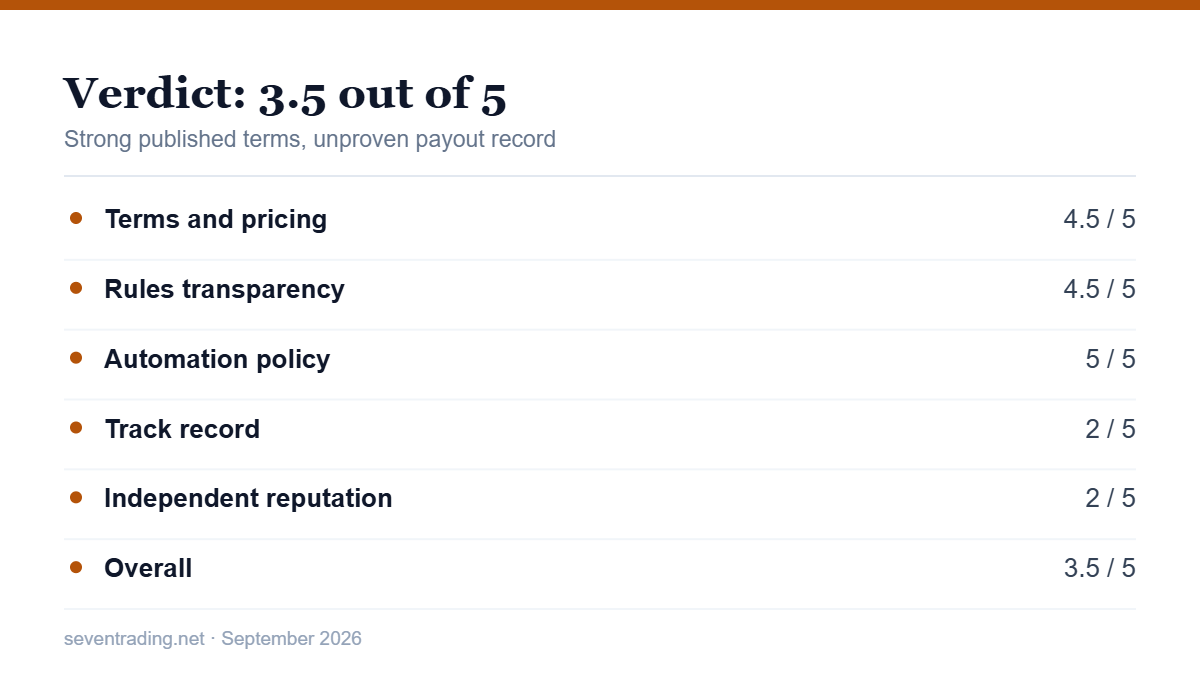Click the subtitle about unproven payout record
1200x675 pixels.
(310, 139)
